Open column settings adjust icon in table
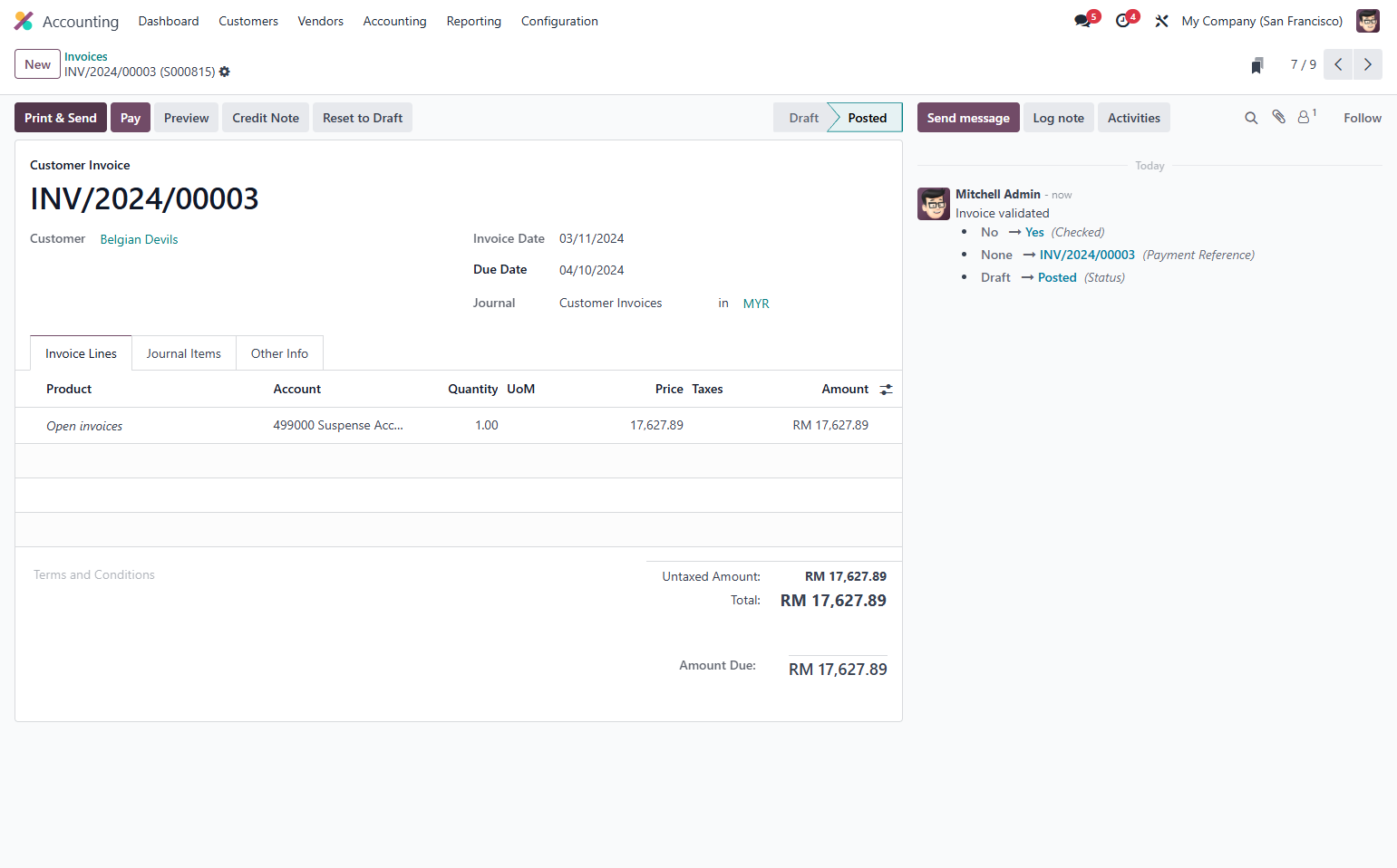This screenshot has height=868, width=1397. [886, 390]
